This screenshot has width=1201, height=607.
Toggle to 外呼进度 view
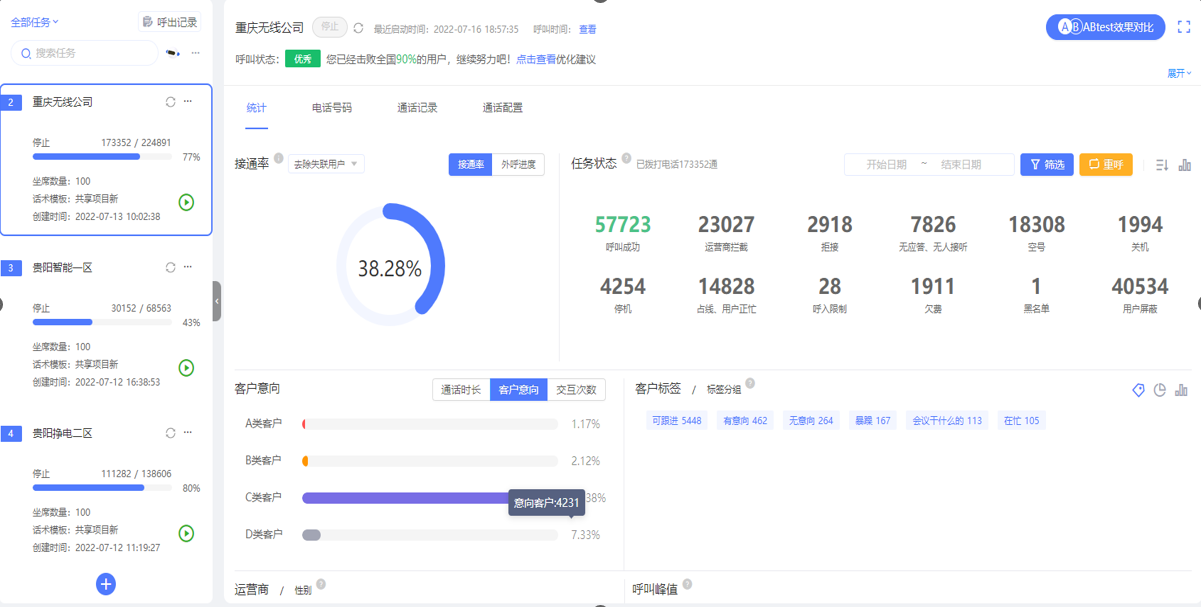518,164
